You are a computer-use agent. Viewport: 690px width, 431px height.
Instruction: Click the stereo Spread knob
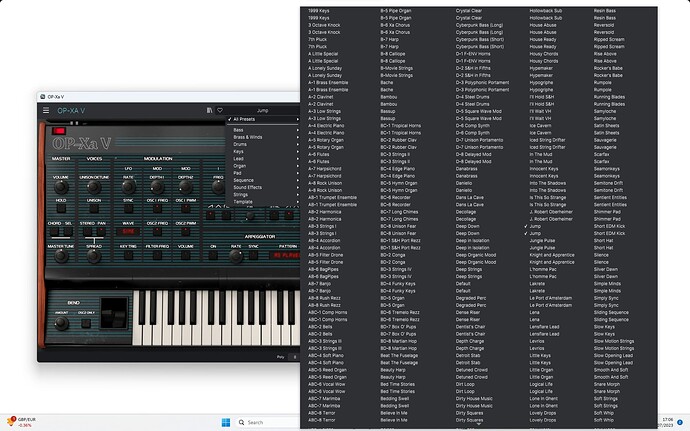point(94,256)
